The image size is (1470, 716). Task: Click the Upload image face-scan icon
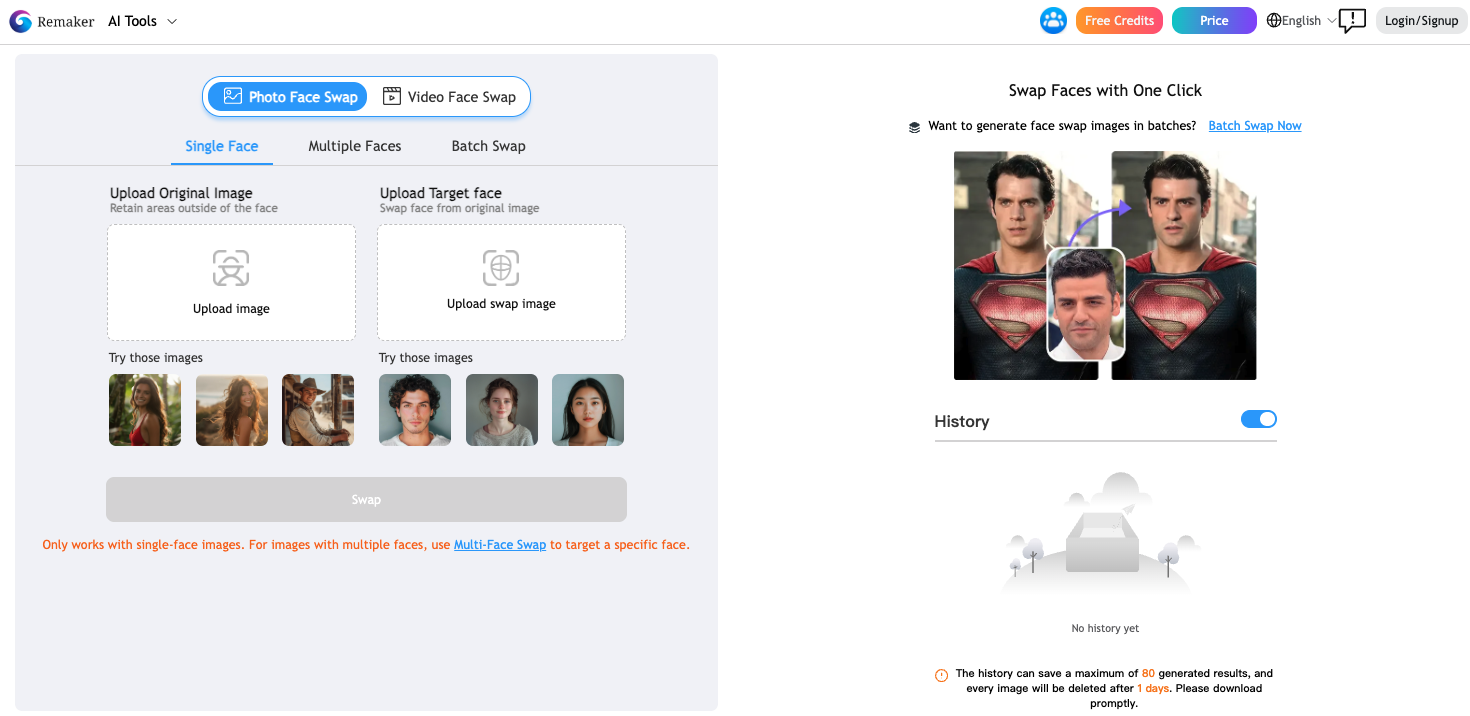click(x=231, y=268)
